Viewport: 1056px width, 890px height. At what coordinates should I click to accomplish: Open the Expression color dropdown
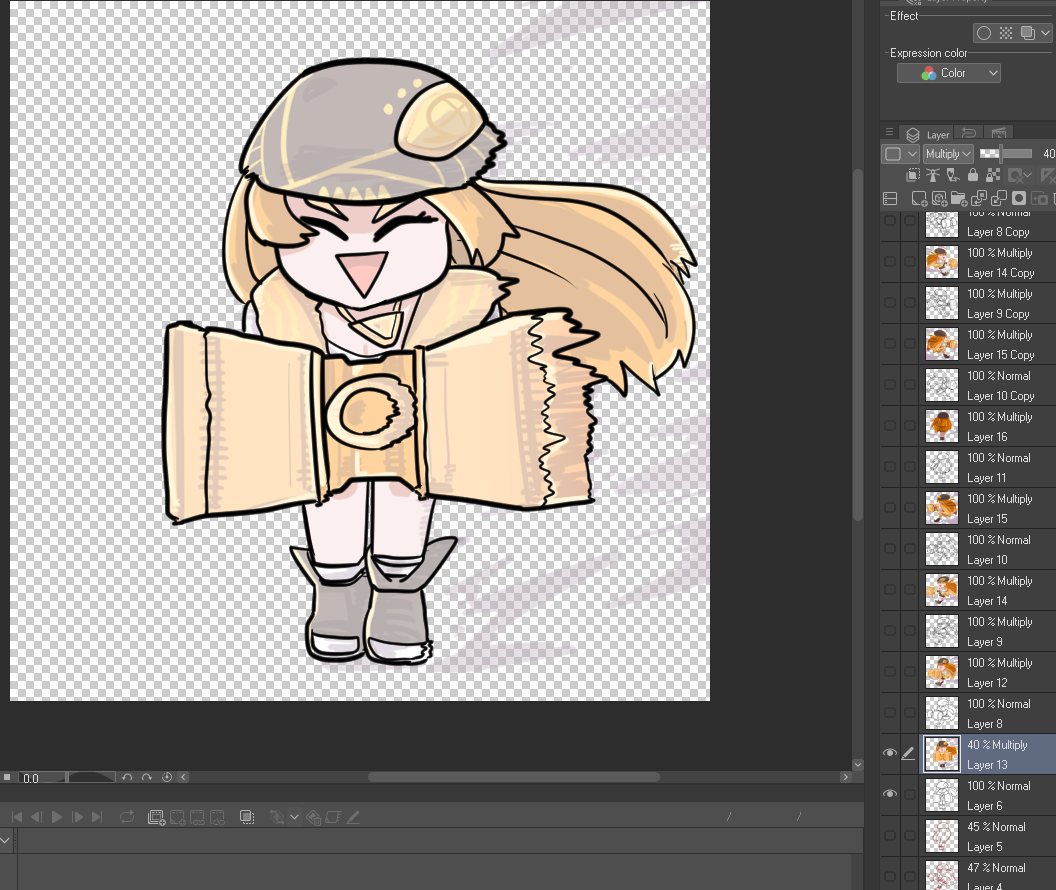tap(948, 73)
